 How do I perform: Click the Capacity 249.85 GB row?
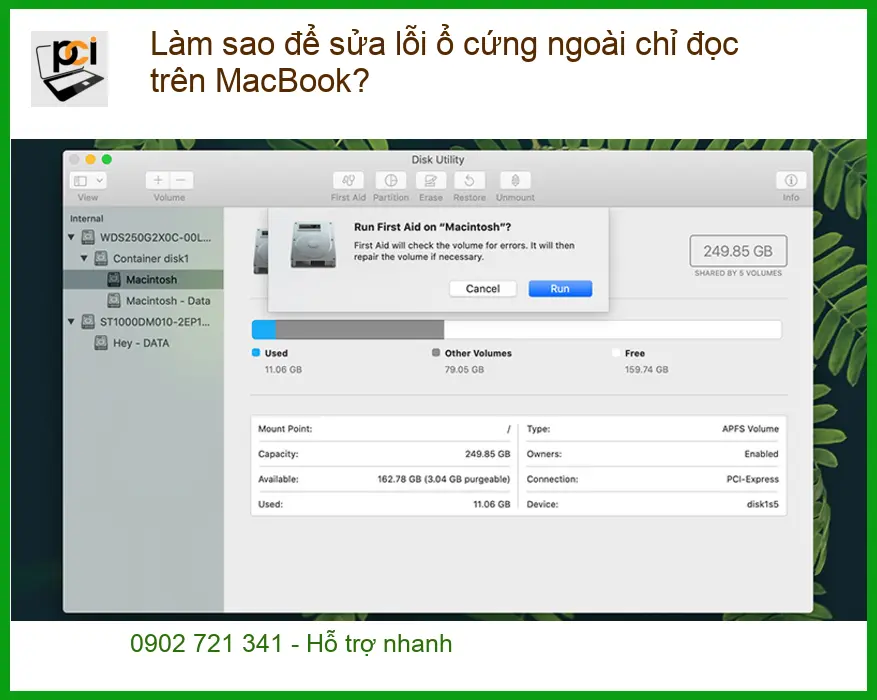coord(384,454)
